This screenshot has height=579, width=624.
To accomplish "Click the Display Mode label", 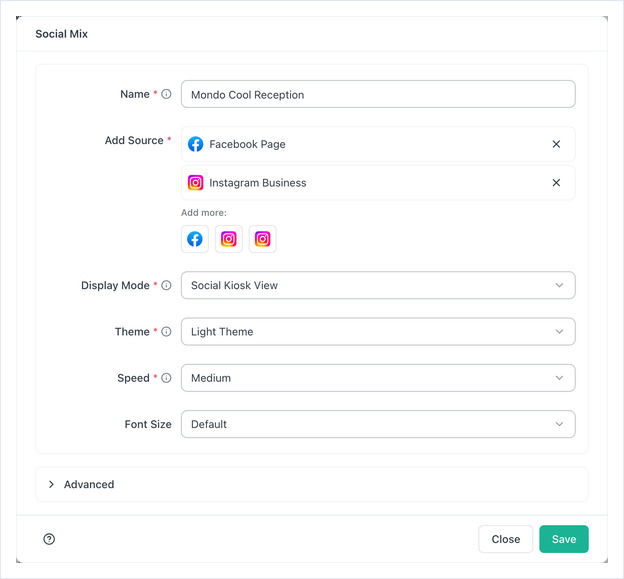I will point(115,285).
